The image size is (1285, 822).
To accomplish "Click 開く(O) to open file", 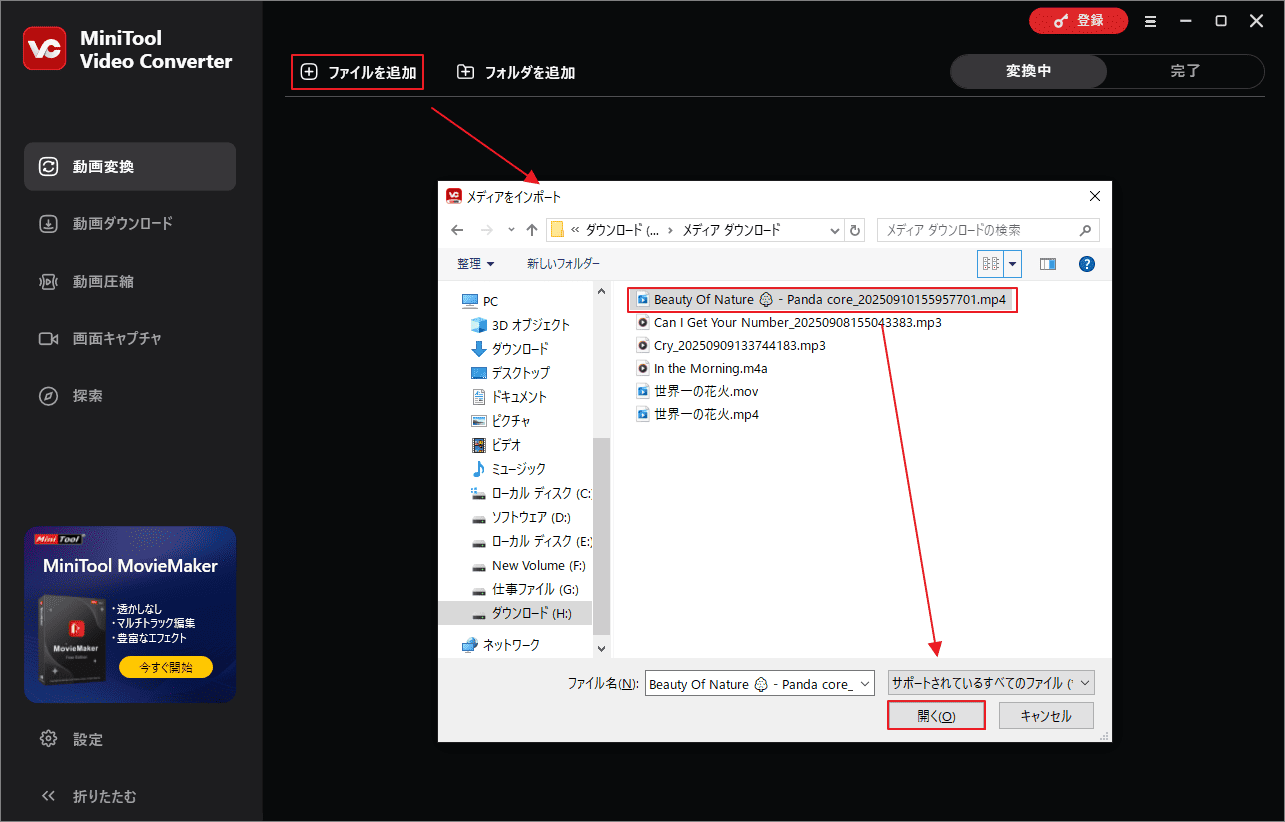I will pos(936,716).
